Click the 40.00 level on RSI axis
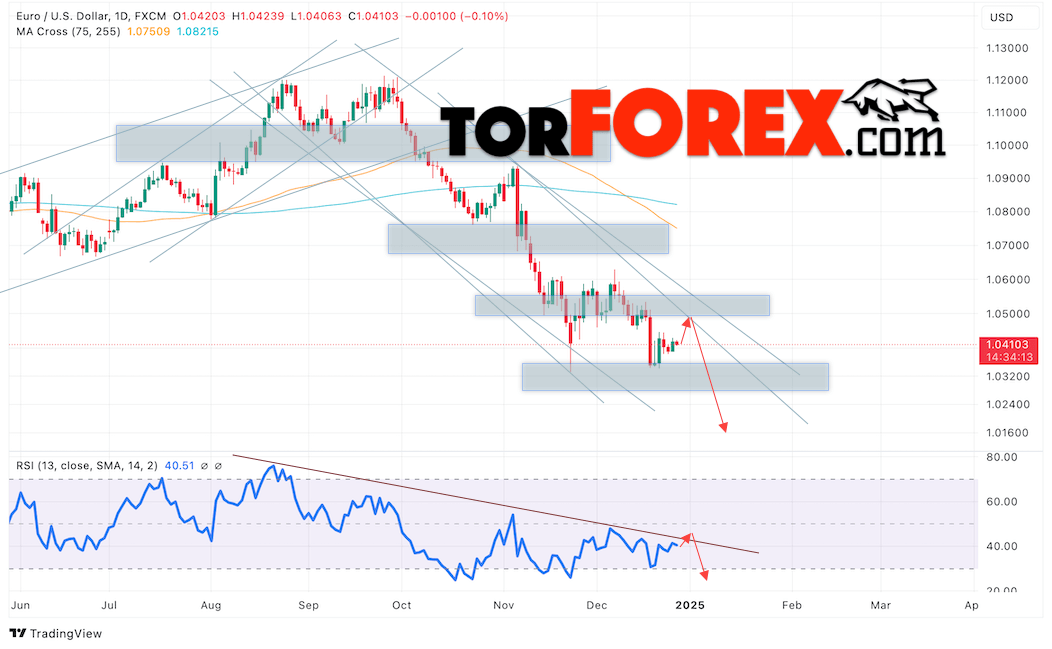1052x649 pixels. point(1002,546)
